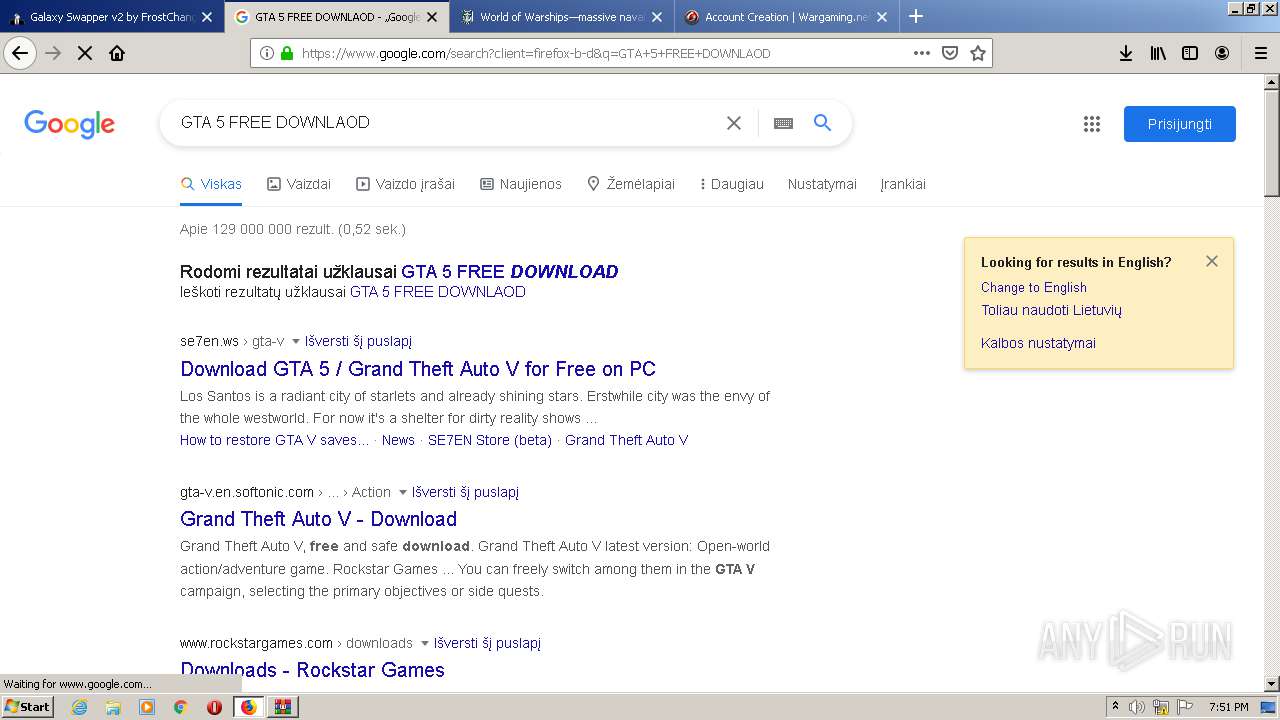Stop loading the current page
The image size is (1280, 720).
[x=85, y=53]
